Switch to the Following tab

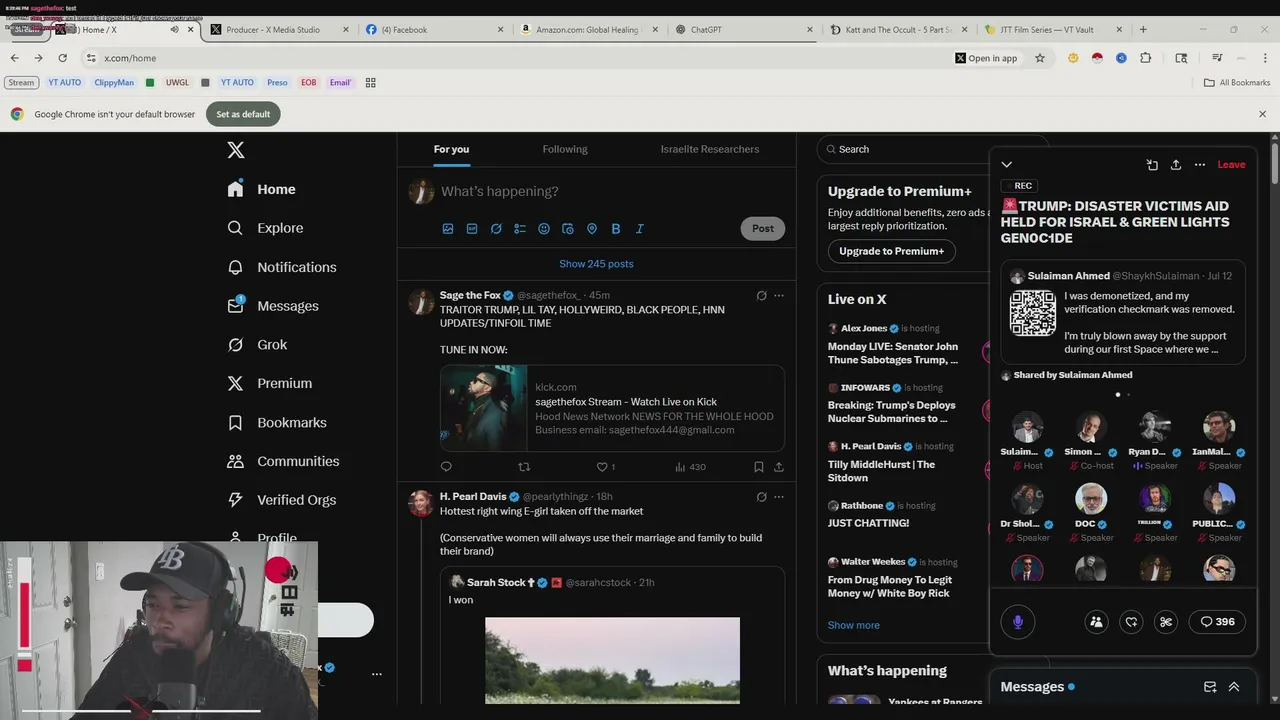565,149
